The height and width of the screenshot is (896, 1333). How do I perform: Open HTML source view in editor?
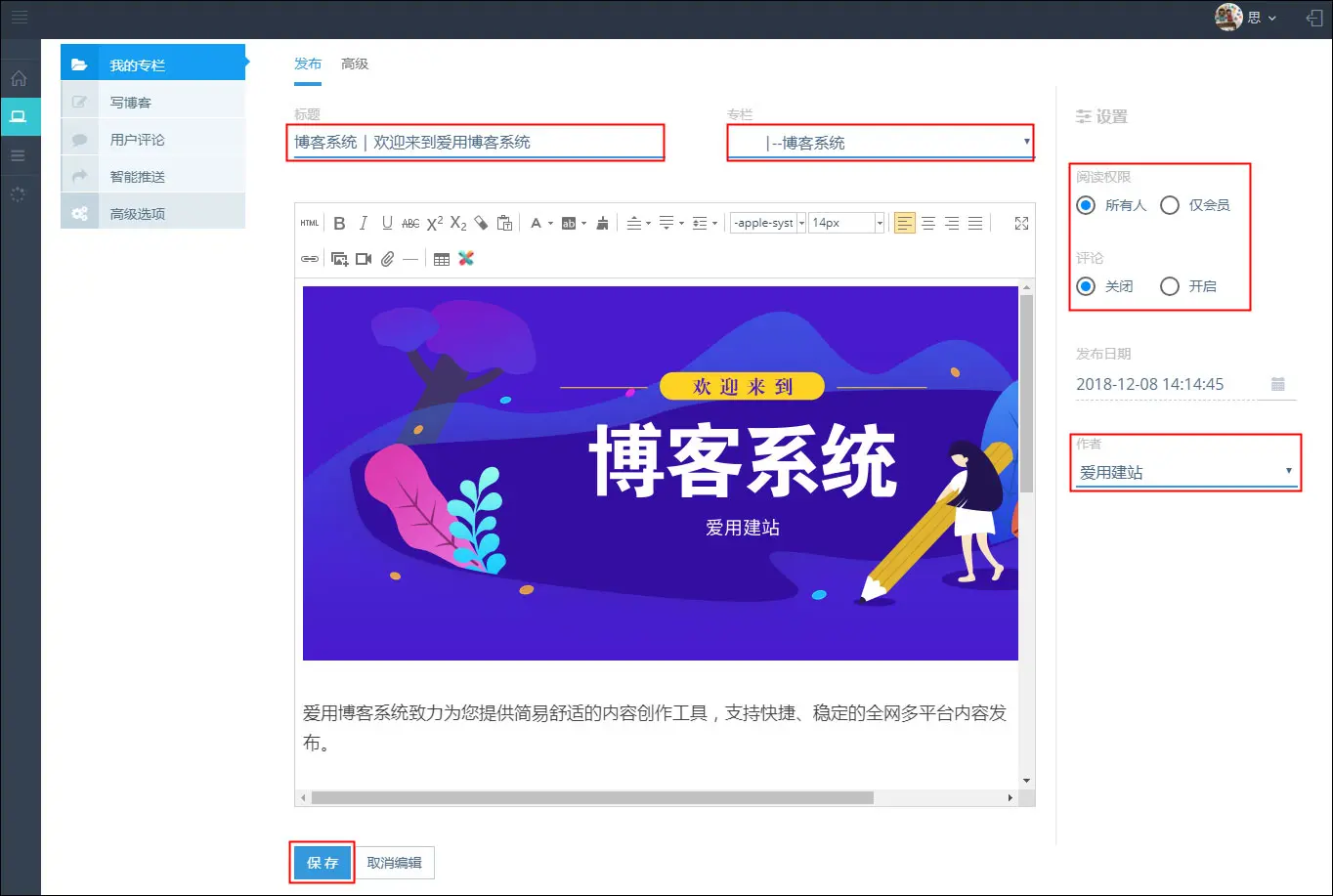point(310,224)
